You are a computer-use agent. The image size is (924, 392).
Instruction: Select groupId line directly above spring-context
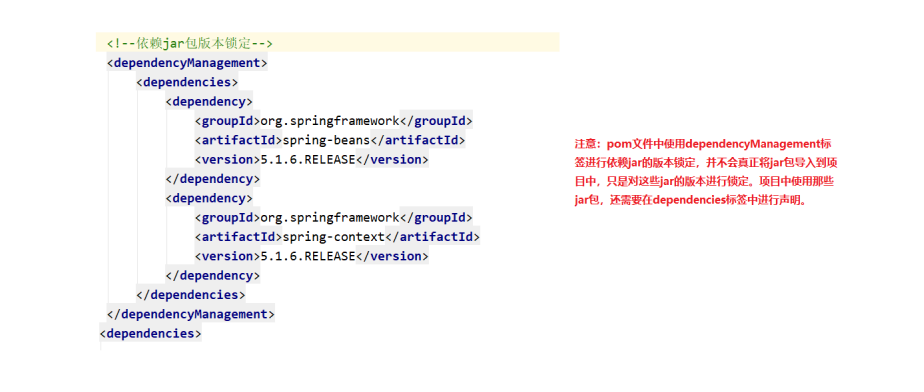pyautogui.click(x=334, y=218)
